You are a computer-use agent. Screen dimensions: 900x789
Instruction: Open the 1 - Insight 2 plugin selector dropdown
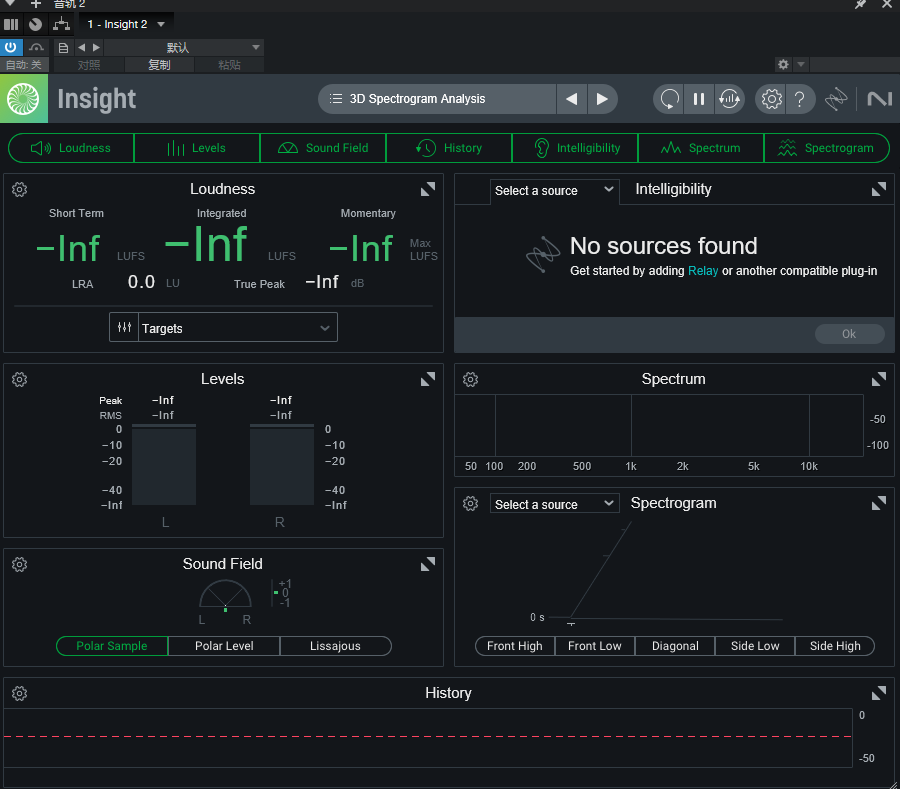[x=126, y=24]
